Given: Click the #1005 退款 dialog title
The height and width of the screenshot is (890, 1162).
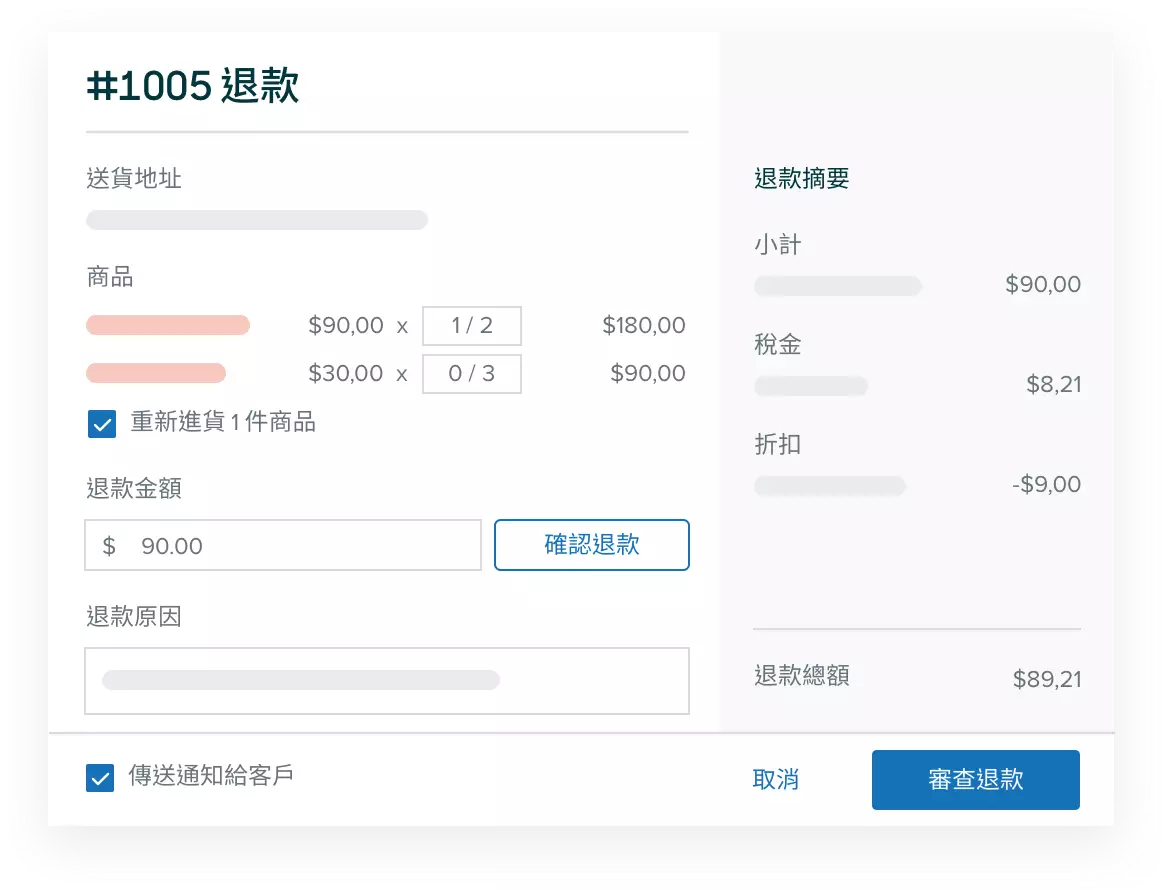Looking at the screenshot, I should pos(193,87).
